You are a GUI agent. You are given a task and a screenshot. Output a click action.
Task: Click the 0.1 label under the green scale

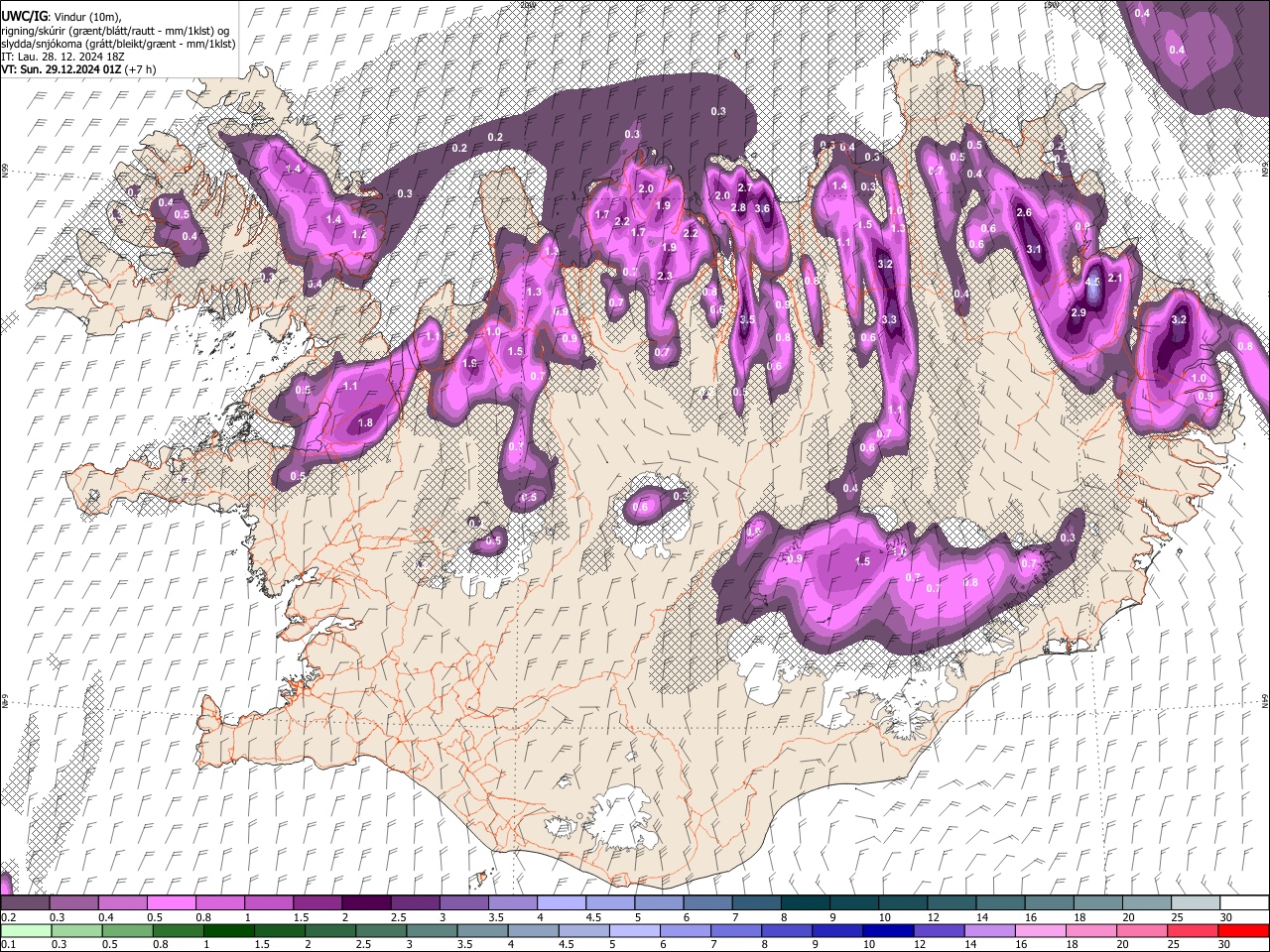[8, 944]
